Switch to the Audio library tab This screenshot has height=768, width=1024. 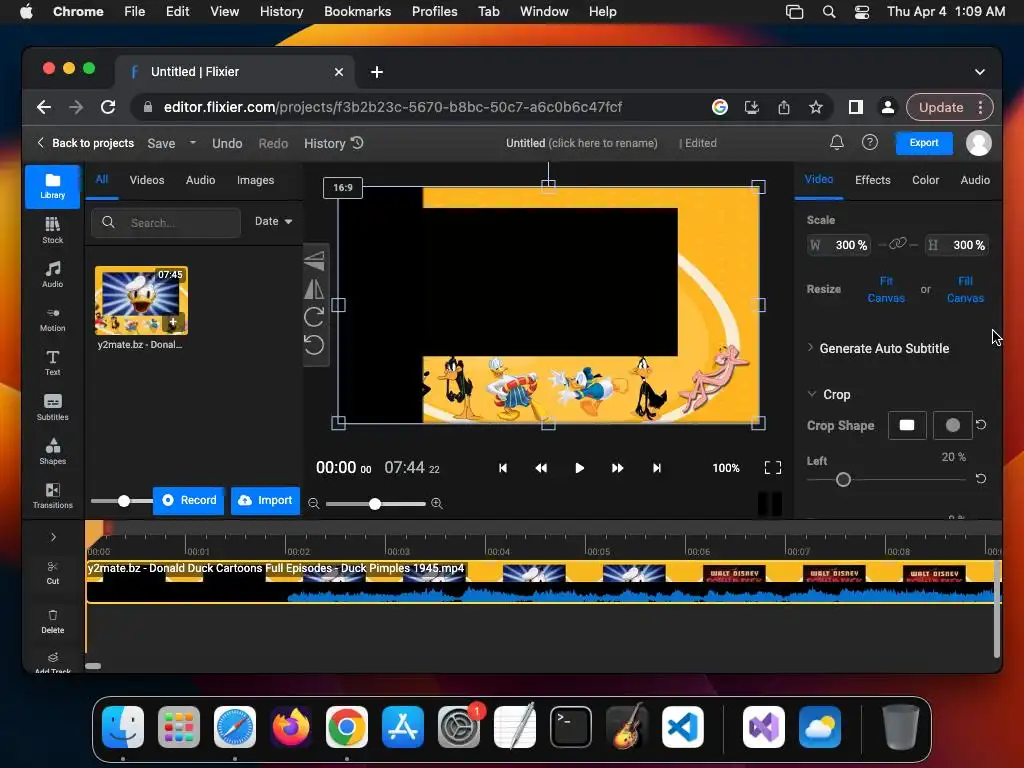pyautogui.click(x=200, y=180)
